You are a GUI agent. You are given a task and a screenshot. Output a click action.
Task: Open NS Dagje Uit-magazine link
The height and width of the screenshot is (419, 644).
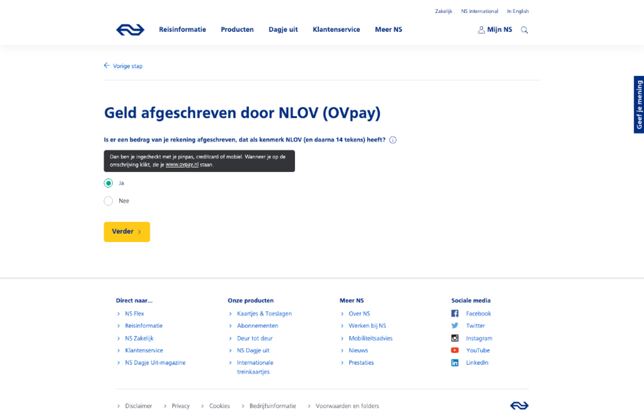(x=155, y=363)
